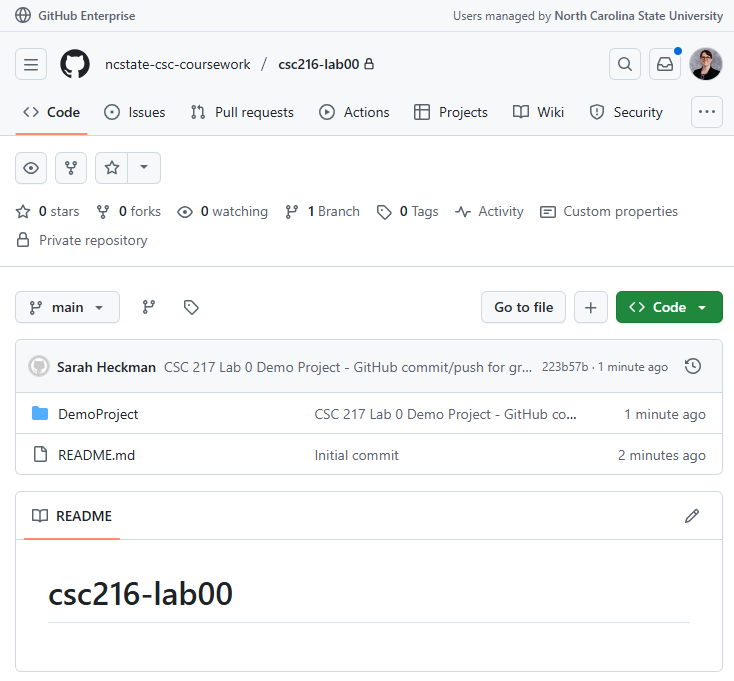Click North Carolina State University text
734x681 pixels.
[639, 16]
